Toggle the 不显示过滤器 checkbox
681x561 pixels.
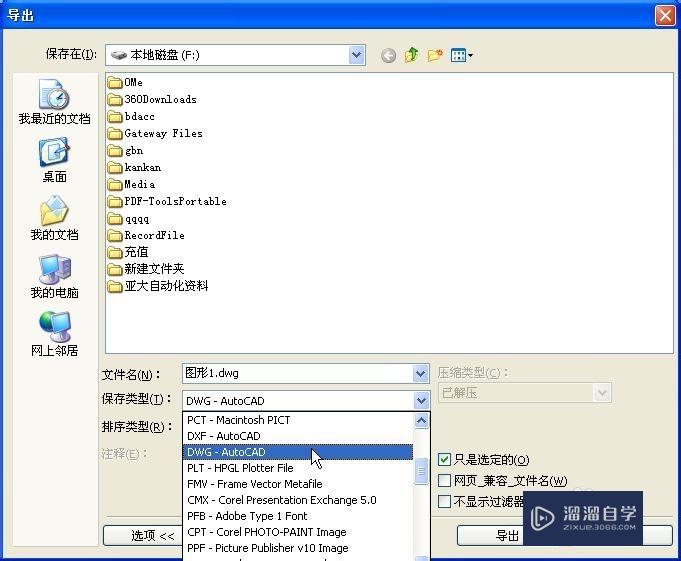[x=444, y=502]
